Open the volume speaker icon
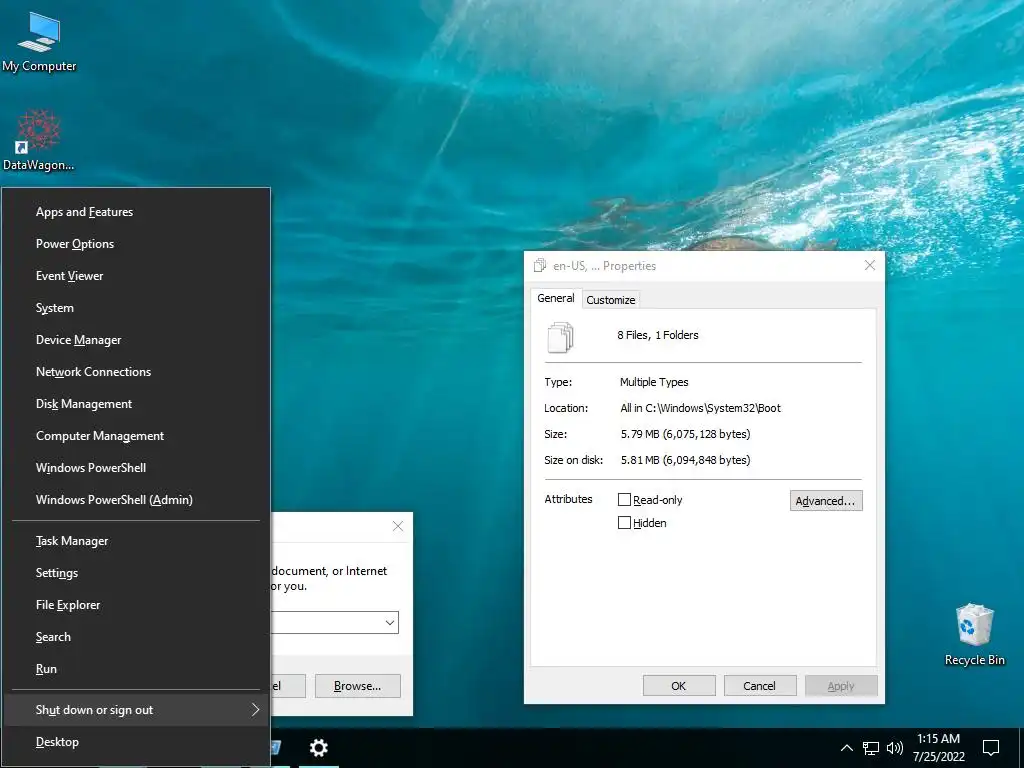Screen dimensions: 1024x768 pos(895,748)
